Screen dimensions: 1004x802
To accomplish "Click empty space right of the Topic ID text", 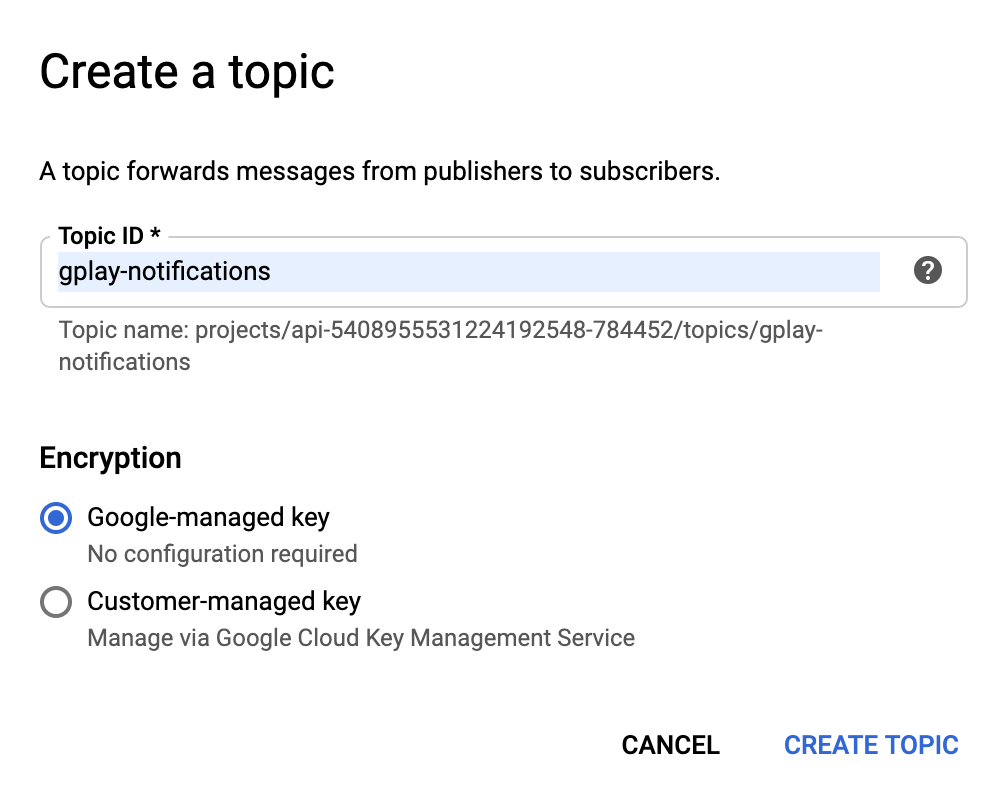I will coord(600,271).
